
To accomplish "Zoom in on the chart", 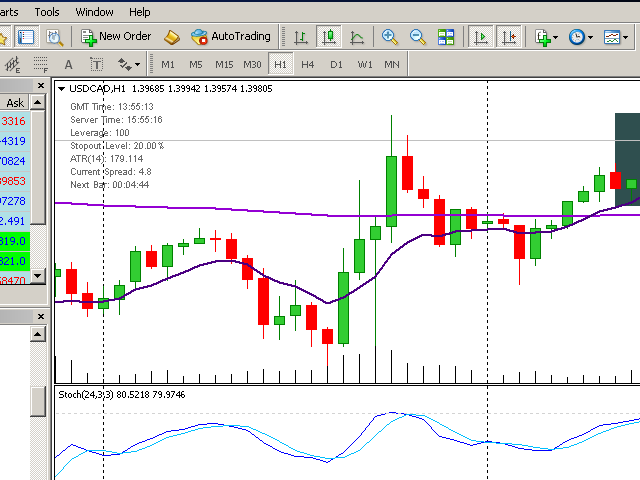I will click(x=390, y=37).
